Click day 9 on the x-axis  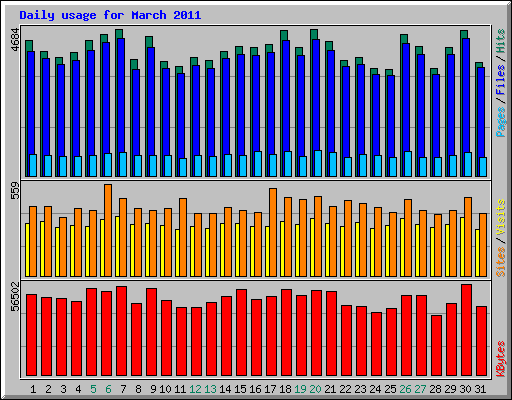(x=153, y=389)
